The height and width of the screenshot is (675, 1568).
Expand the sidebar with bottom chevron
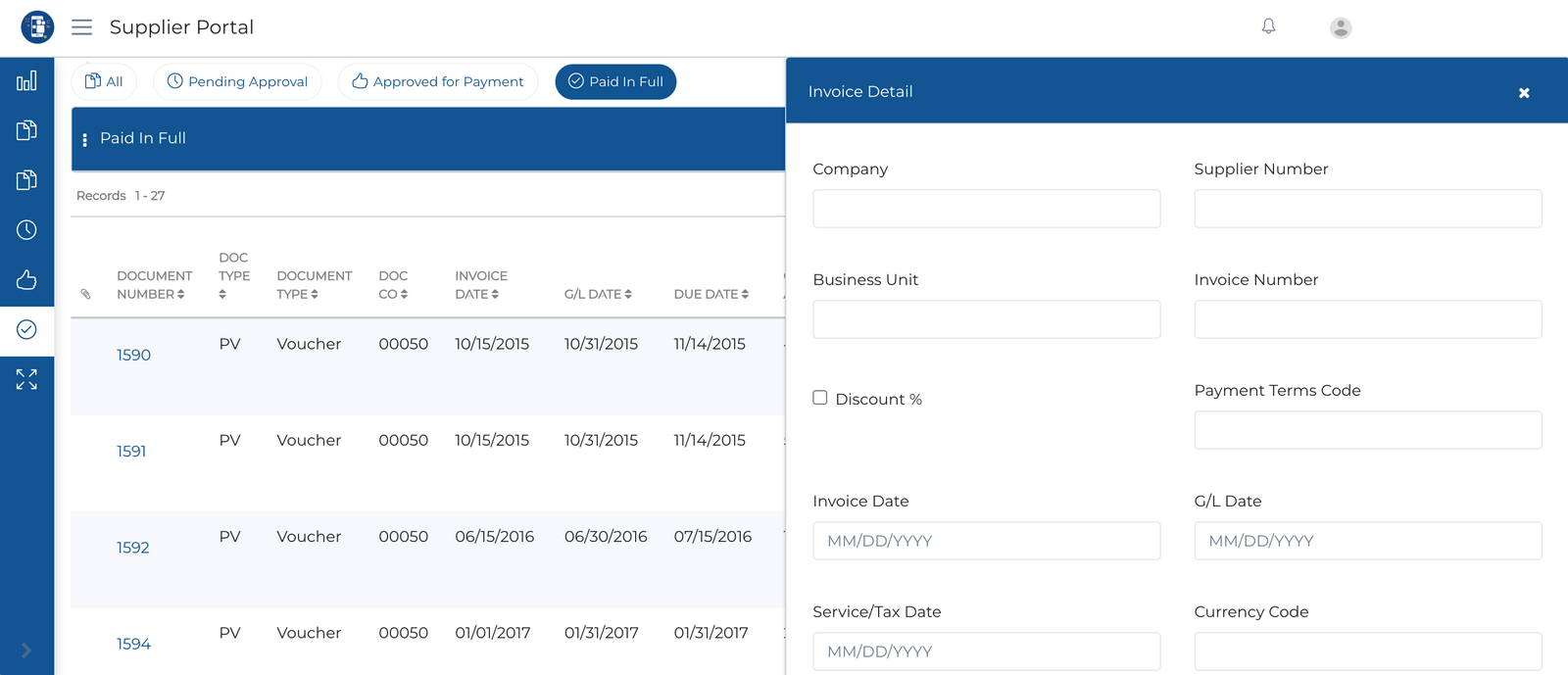point(26,651)
